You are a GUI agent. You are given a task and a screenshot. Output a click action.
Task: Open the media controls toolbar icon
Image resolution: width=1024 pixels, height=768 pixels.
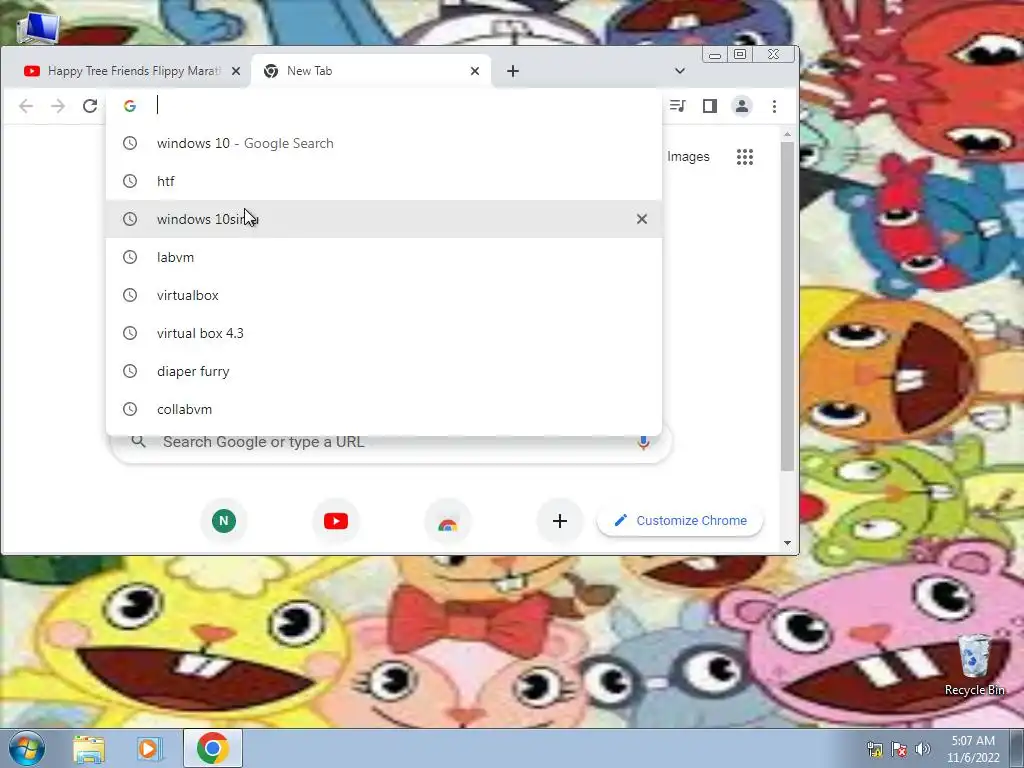pos(678,106)
